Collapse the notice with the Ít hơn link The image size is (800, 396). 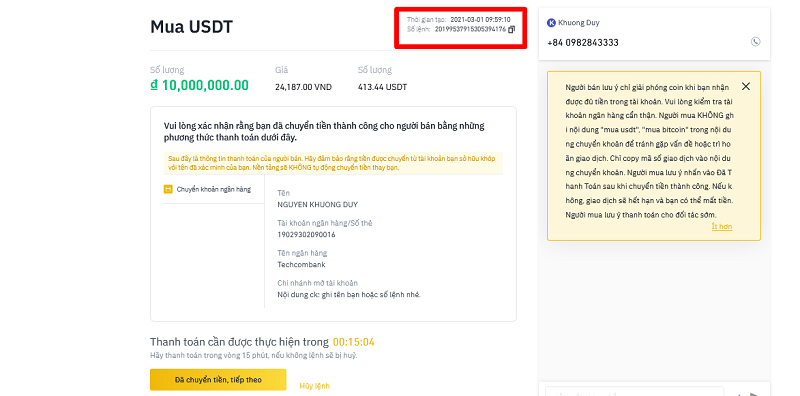(722, 227)
